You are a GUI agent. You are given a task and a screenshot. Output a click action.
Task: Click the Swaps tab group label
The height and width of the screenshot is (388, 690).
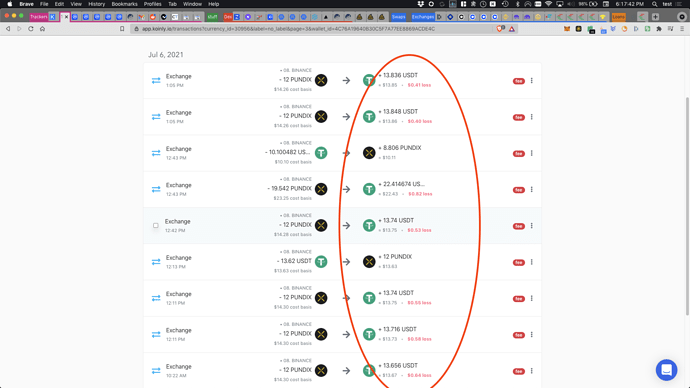coord(398,17)
